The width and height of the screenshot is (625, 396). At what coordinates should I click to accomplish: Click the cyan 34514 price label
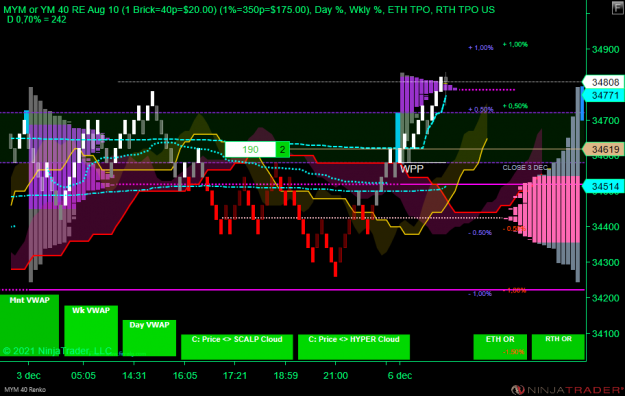[x=604, y=186]
